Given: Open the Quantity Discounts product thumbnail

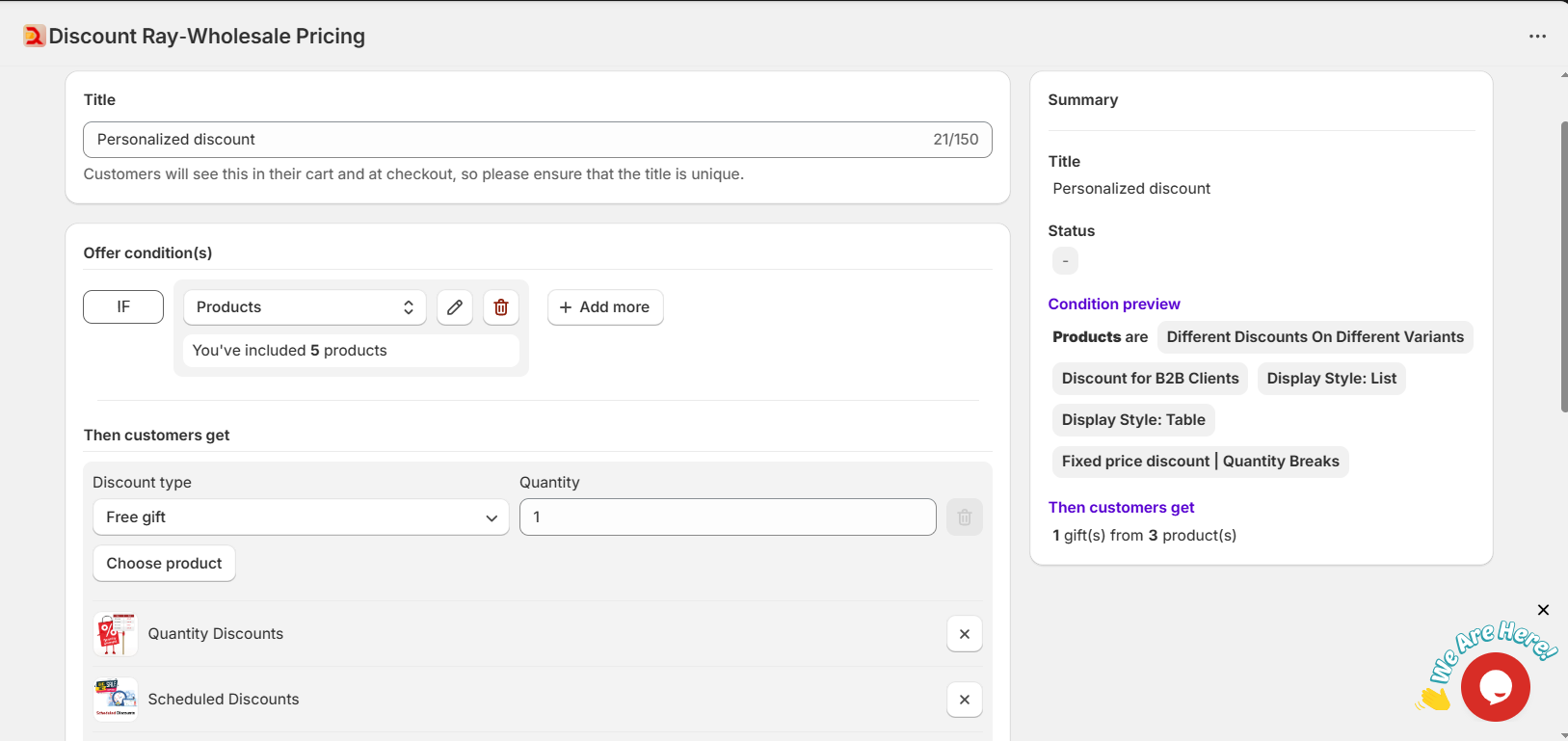Looking at the screenshot, I should [116, 634].
